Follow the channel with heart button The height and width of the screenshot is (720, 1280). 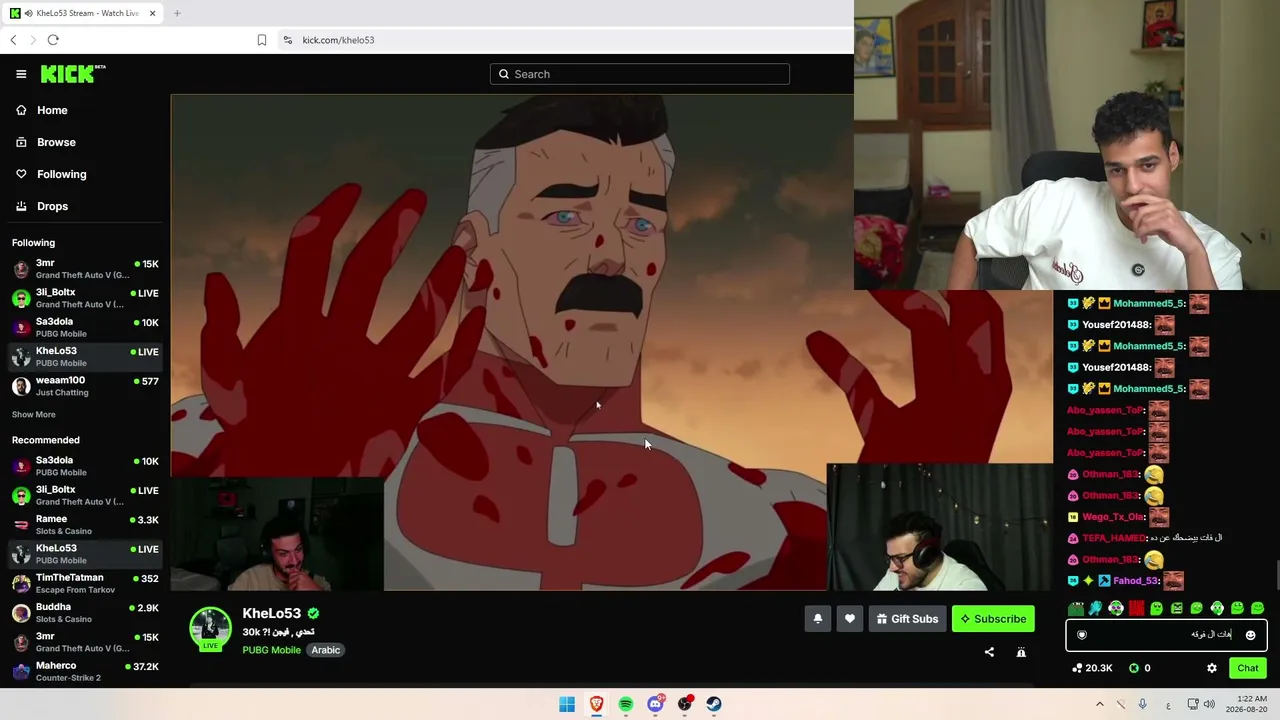[x=850, y=619]
